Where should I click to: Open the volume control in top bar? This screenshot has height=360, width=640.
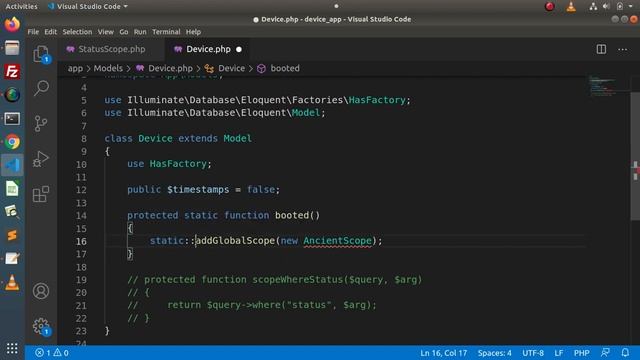click(x=606, y=7)
